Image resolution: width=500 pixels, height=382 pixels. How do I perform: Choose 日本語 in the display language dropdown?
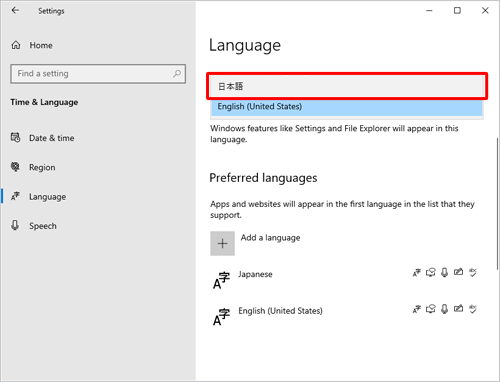[347, 86]
